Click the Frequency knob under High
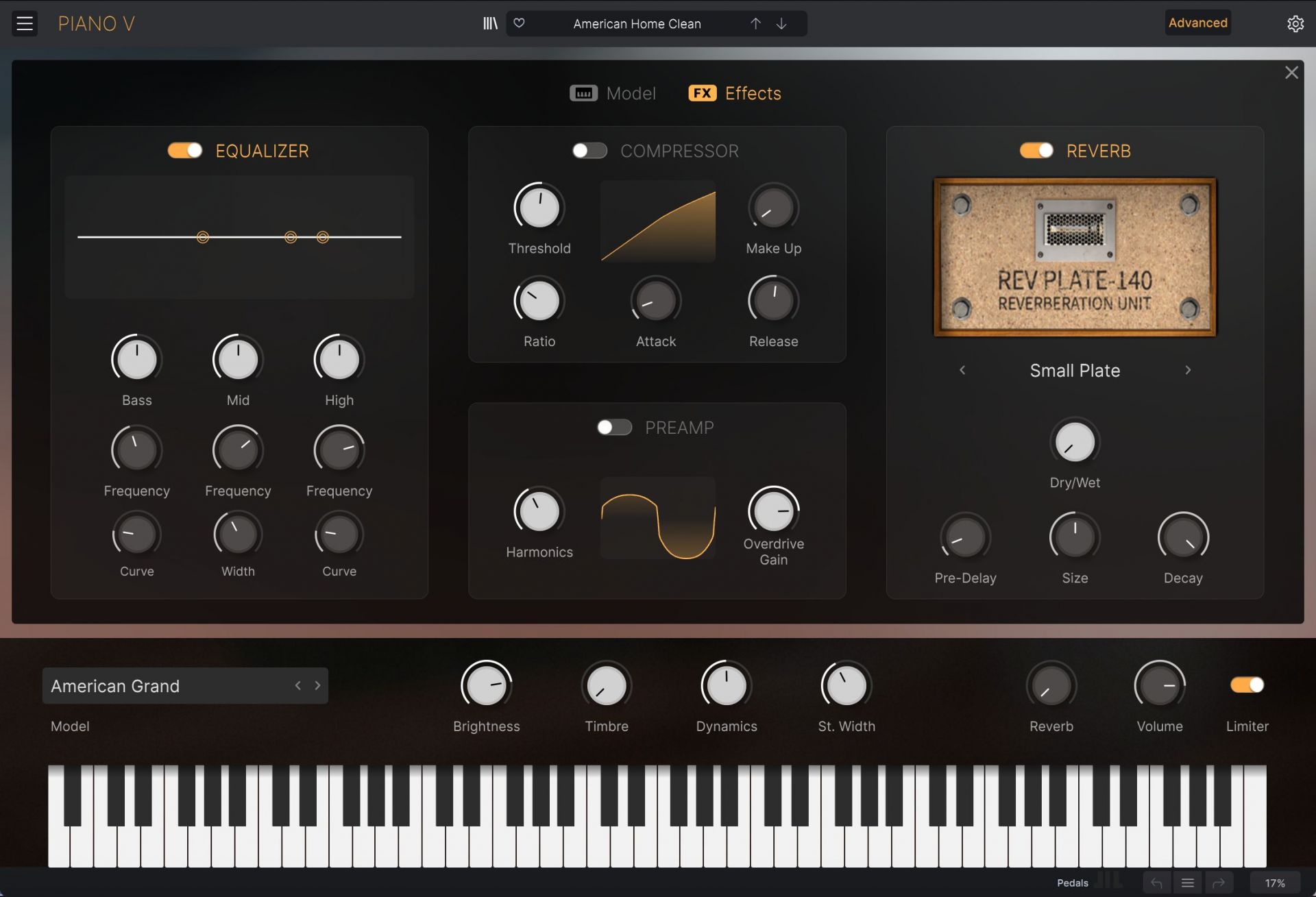 click(x=339, y=450)
